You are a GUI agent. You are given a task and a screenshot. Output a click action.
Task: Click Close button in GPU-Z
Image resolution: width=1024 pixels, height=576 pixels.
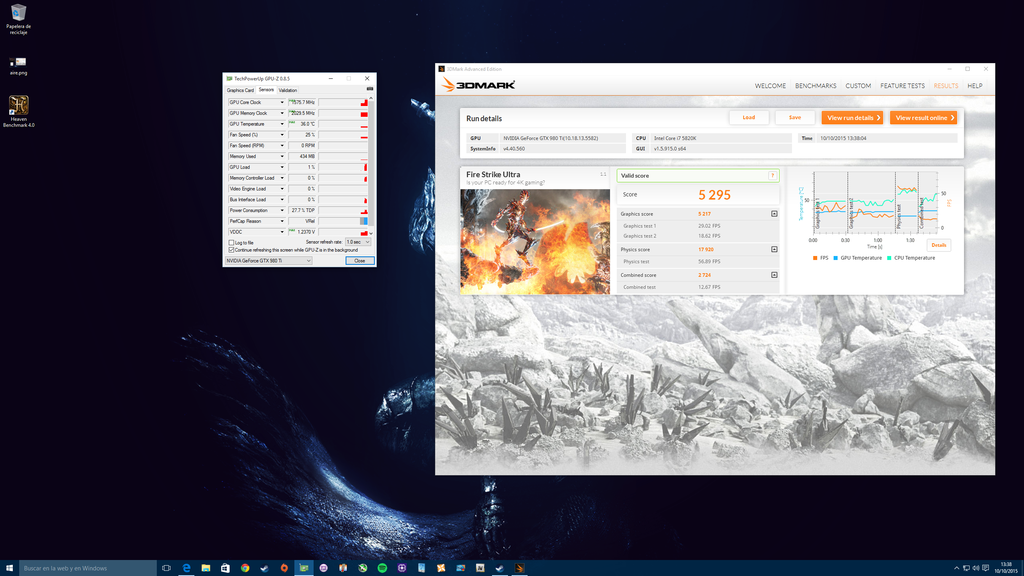[x=360, y=261]
